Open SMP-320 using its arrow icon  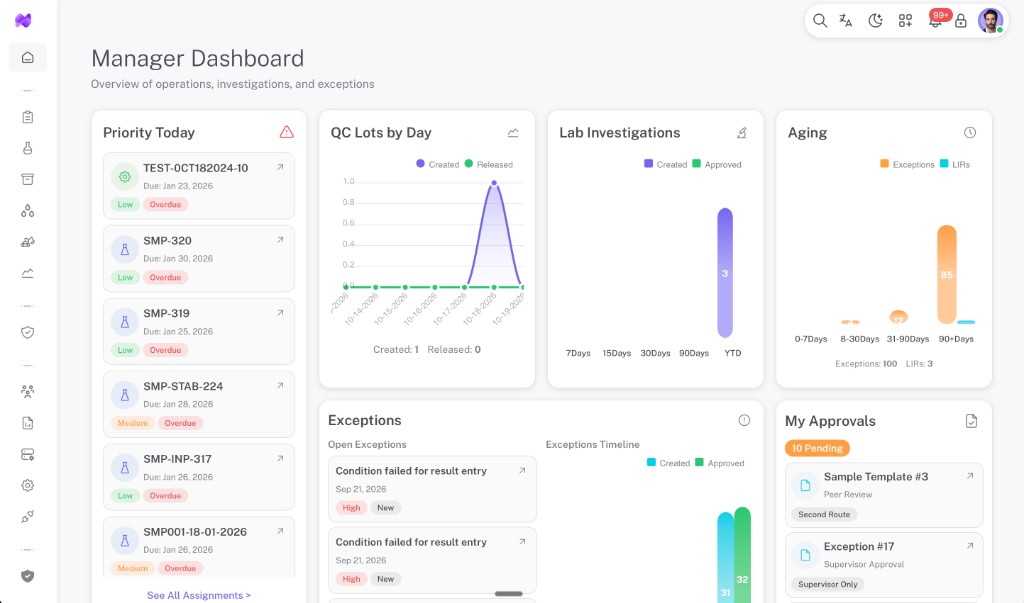coord(280,240)
